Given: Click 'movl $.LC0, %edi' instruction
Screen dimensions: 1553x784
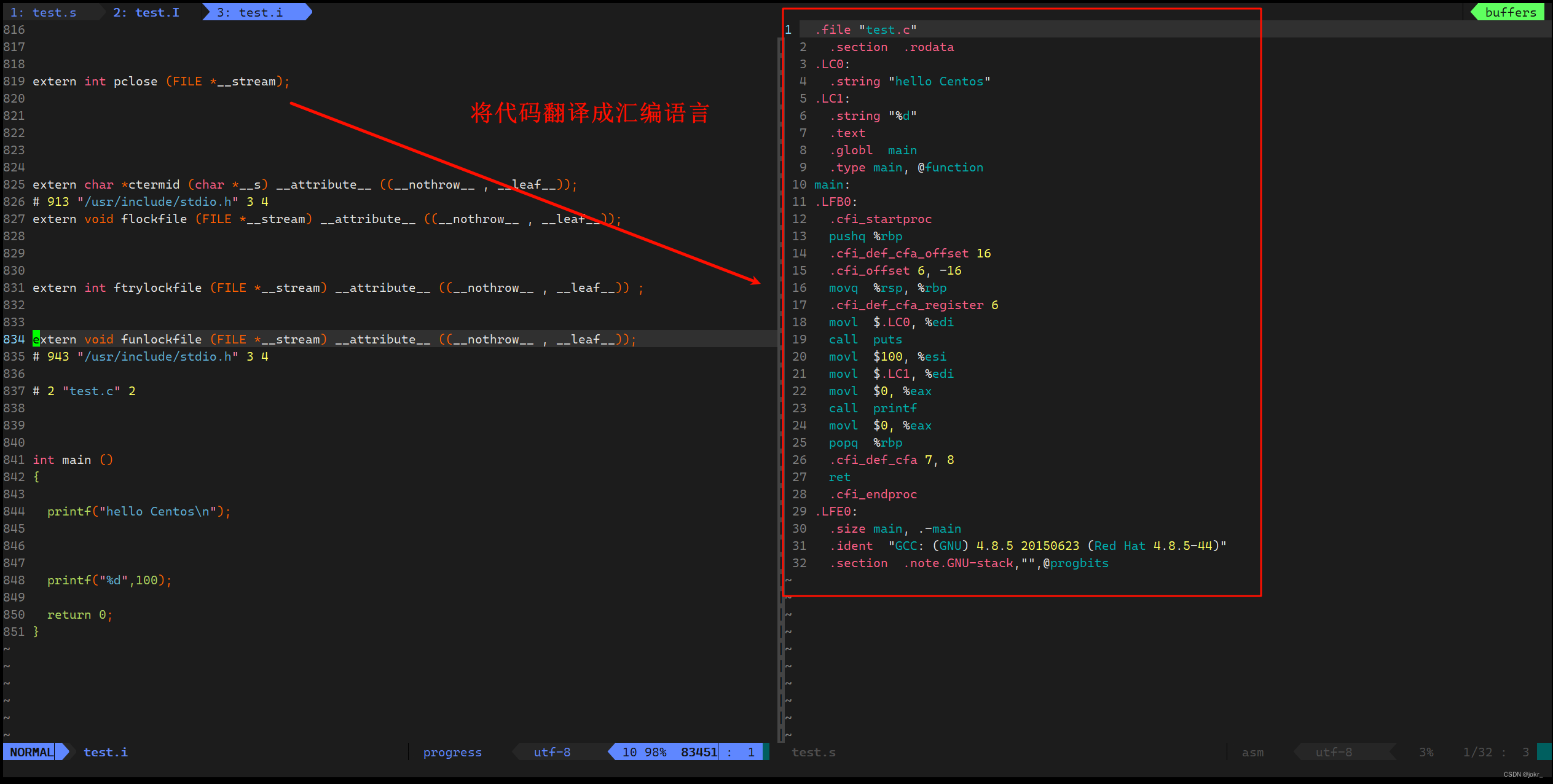Looking at the screenshot, I should 892,323.
